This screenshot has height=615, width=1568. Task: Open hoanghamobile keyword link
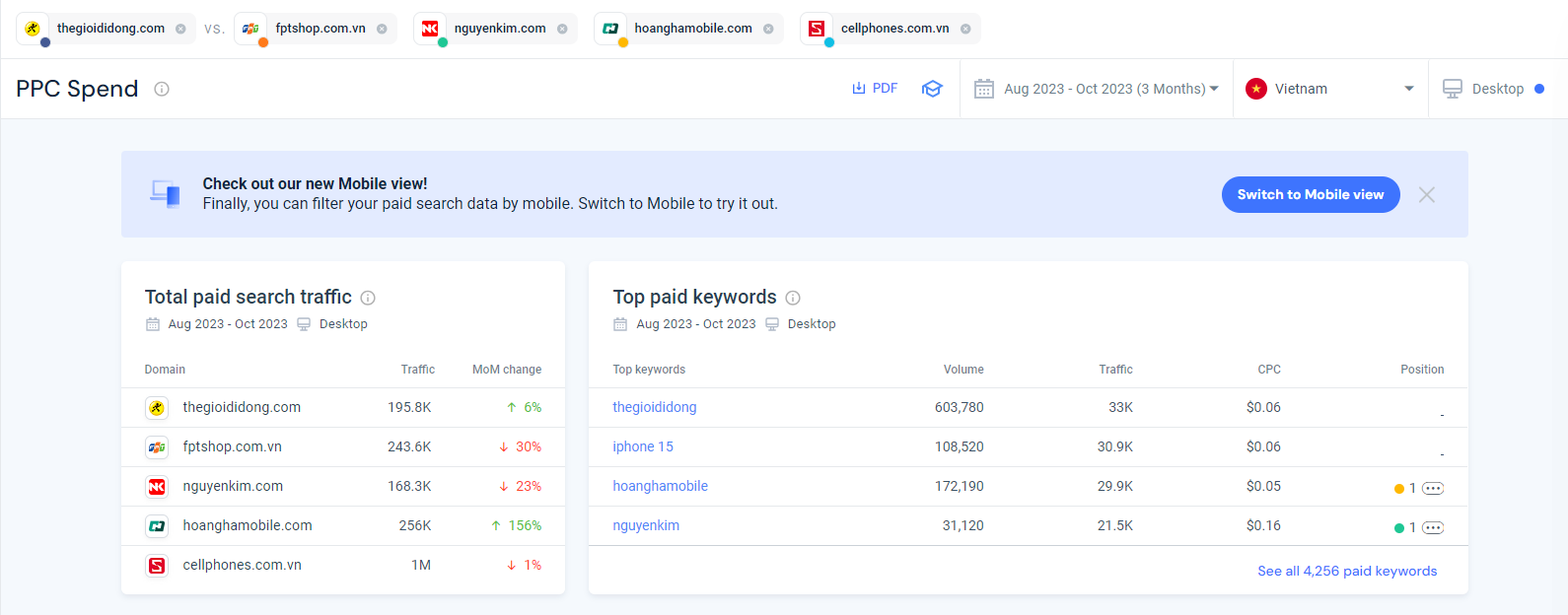tap(661, 486)
